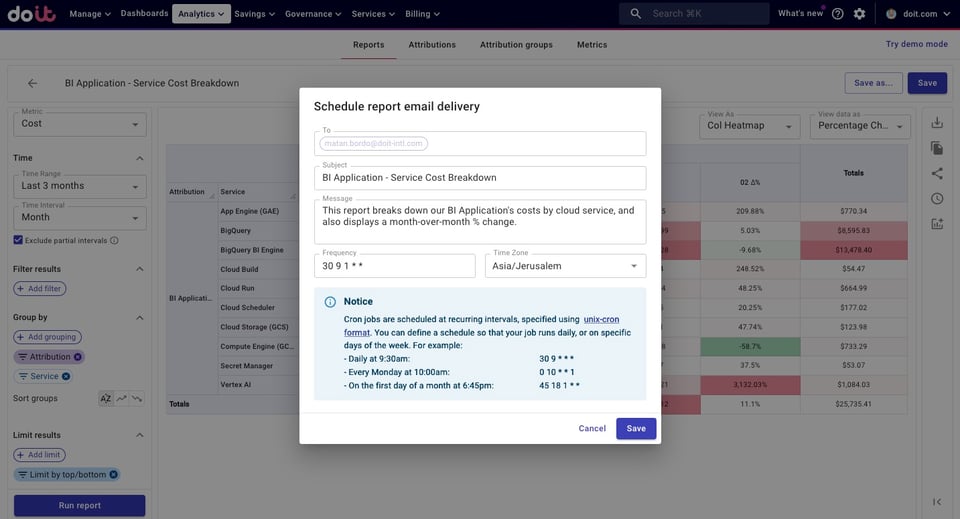Open the Dashboards menu item
Screen dimensions: 960x519
pyautogui.click(x=144, y=13)
